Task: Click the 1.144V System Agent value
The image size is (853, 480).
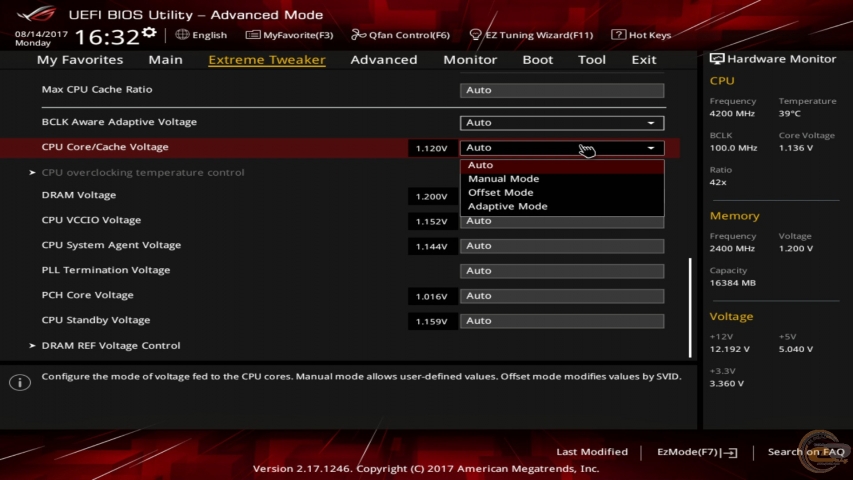Action: coord(431,247)
